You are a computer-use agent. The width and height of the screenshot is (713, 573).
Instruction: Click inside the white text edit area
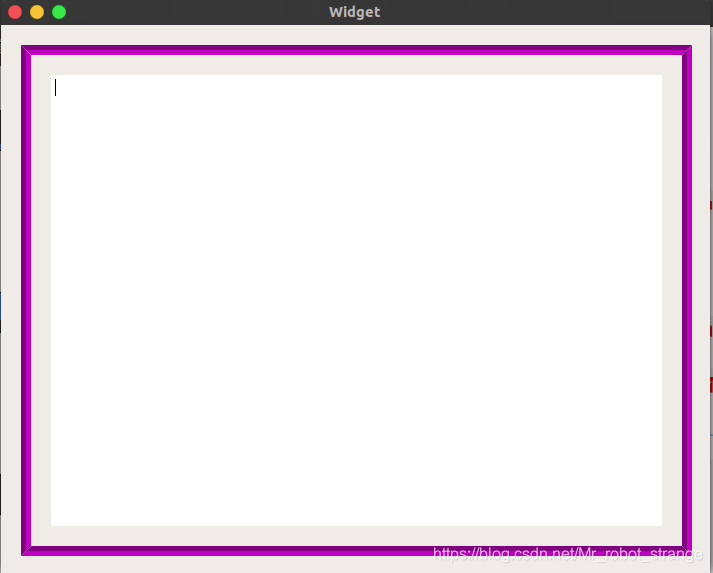coord(356,300)
